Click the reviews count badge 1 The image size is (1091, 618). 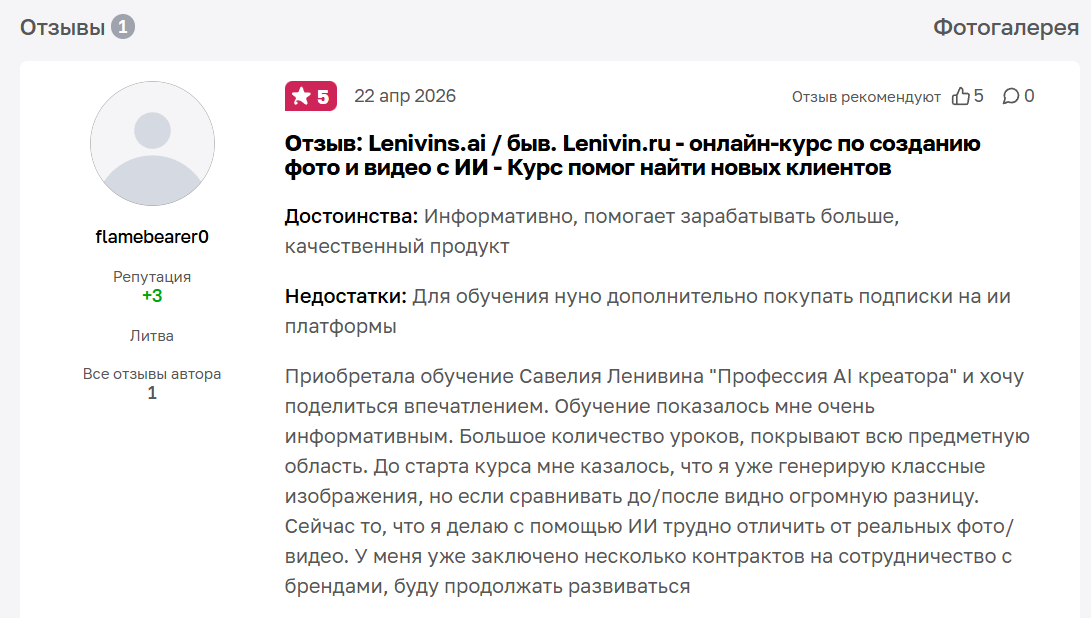[x=123, y=27]
